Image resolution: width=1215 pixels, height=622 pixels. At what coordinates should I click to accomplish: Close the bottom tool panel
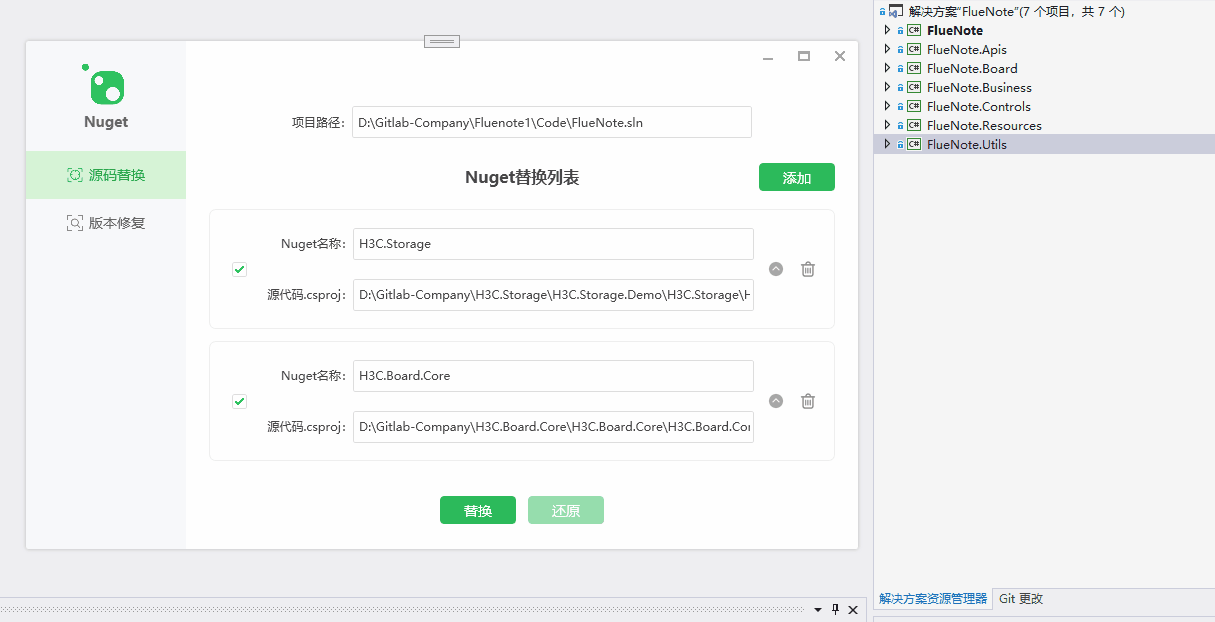click(x=853, y=609)
